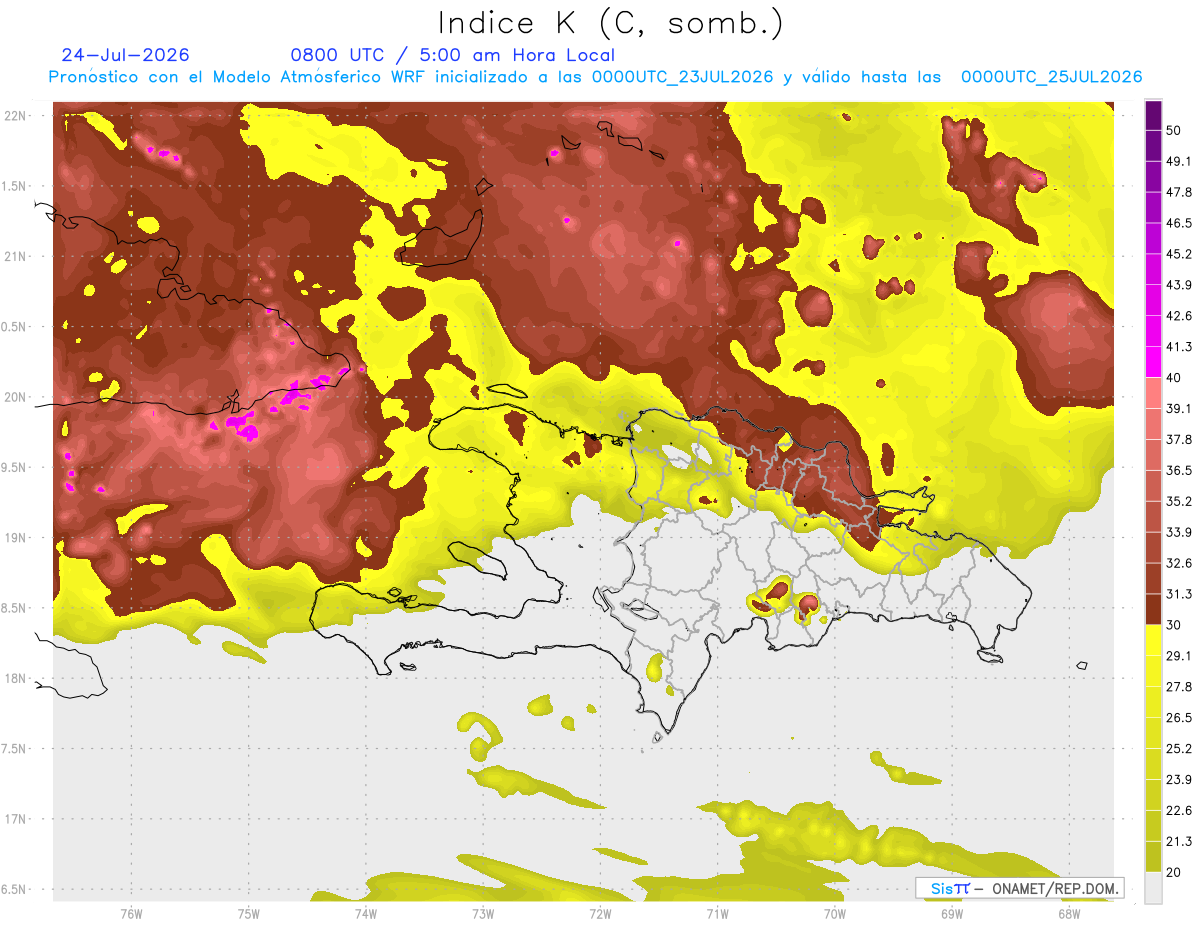Viewport: 1200px width, 927px height.
Task: Click the colorbar value 31.3
Action: click(1179, 595)
